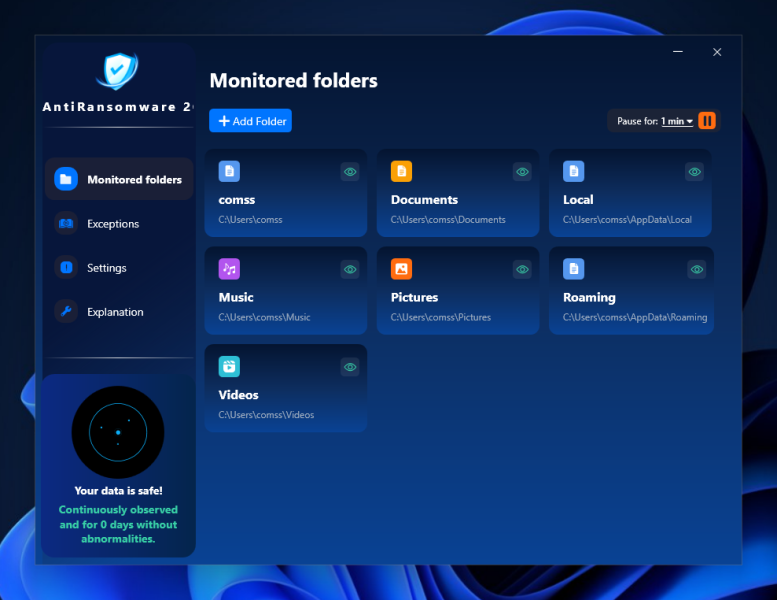Go to the Explanation section

click(119, 312)
